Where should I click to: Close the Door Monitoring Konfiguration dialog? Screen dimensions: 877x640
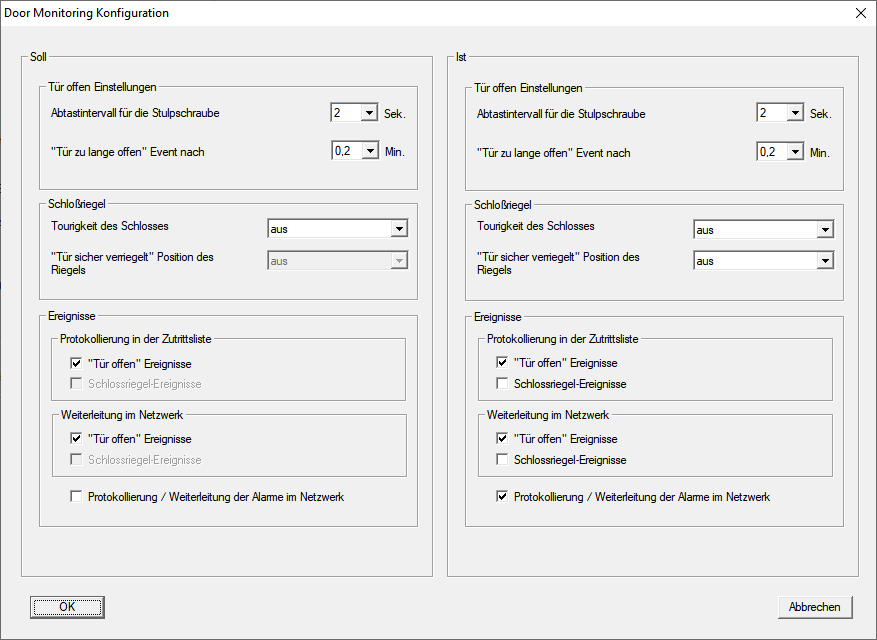[x=860, y=14]
